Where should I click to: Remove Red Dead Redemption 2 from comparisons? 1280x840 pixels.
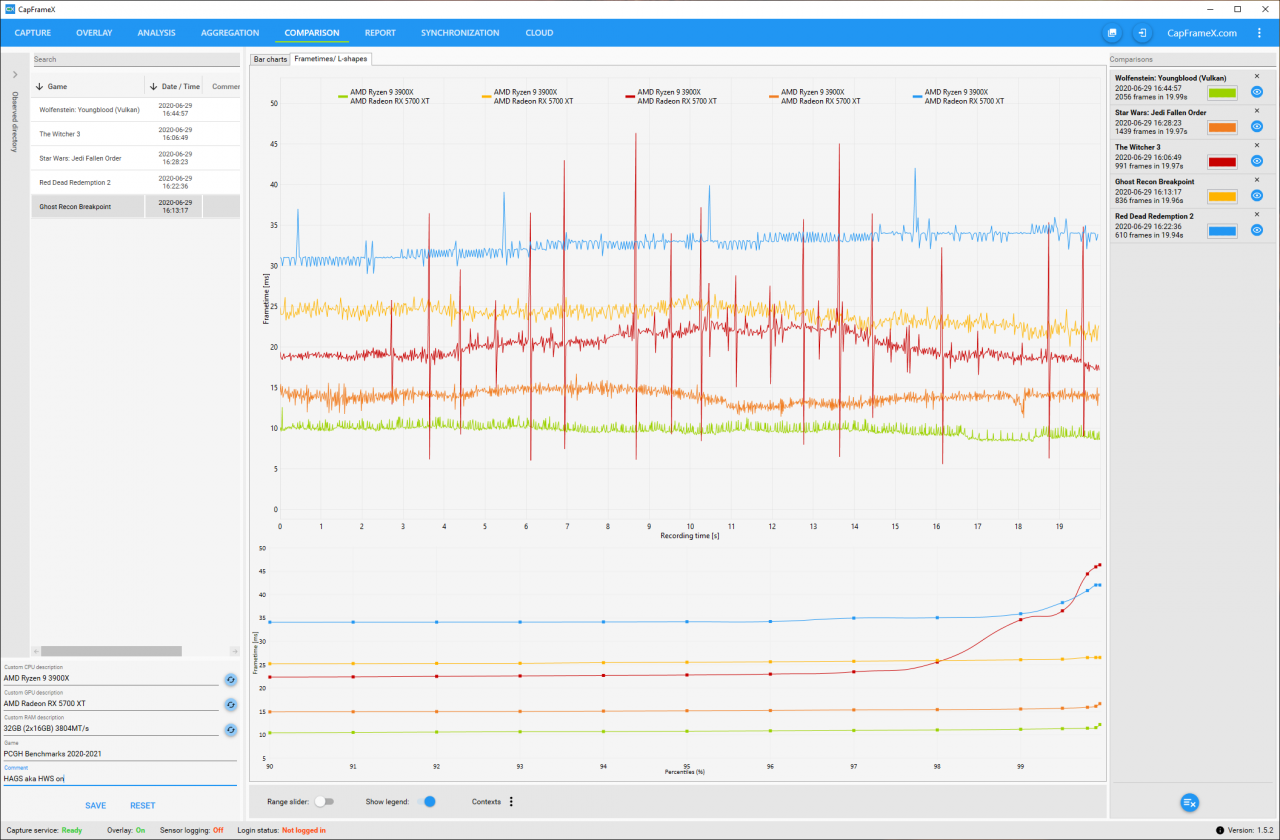coord(1257,215)
